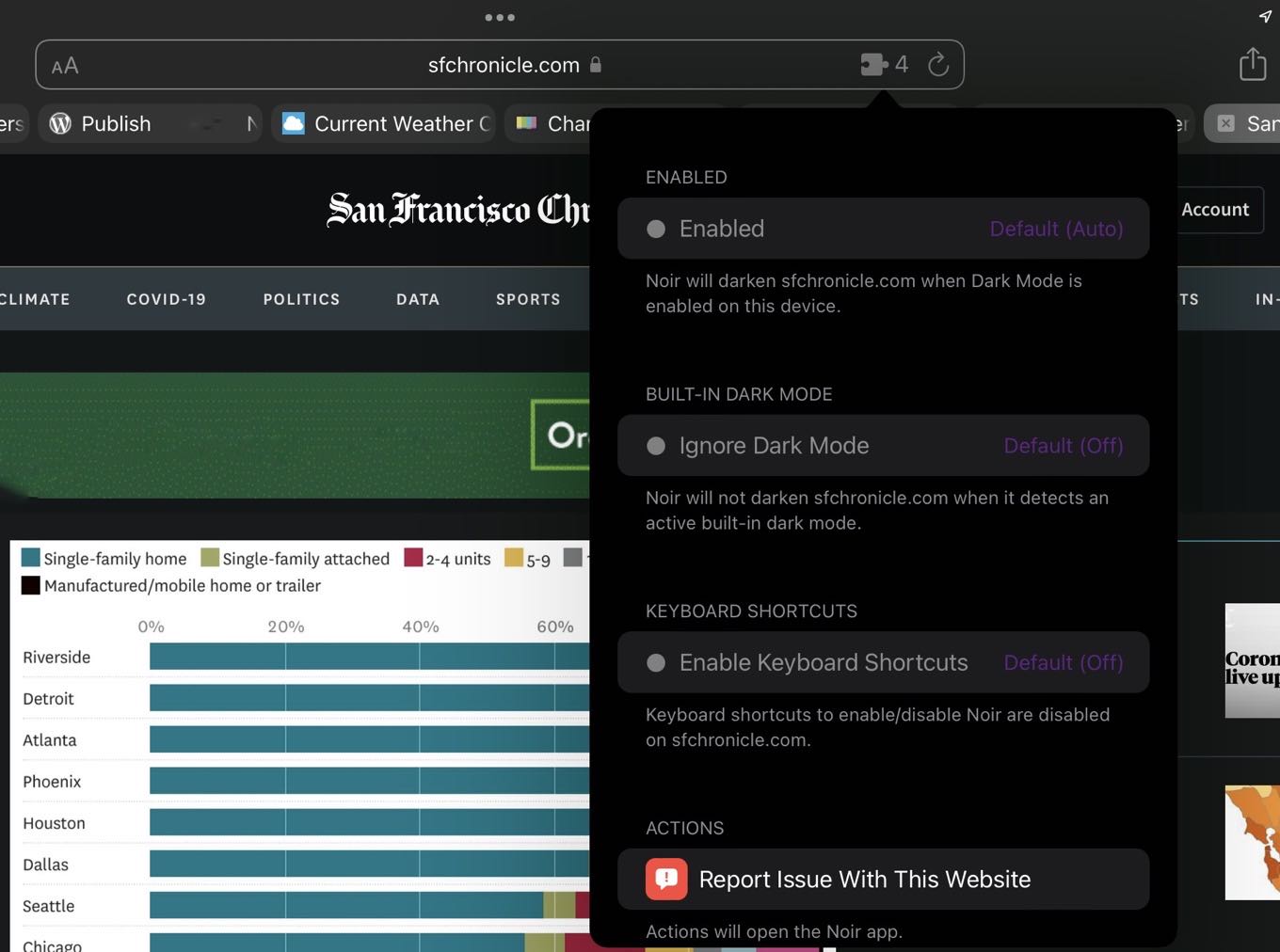Click the cloud icon on Current Weather tab
The image size is (1280, 952).
(x=293, y=123)
